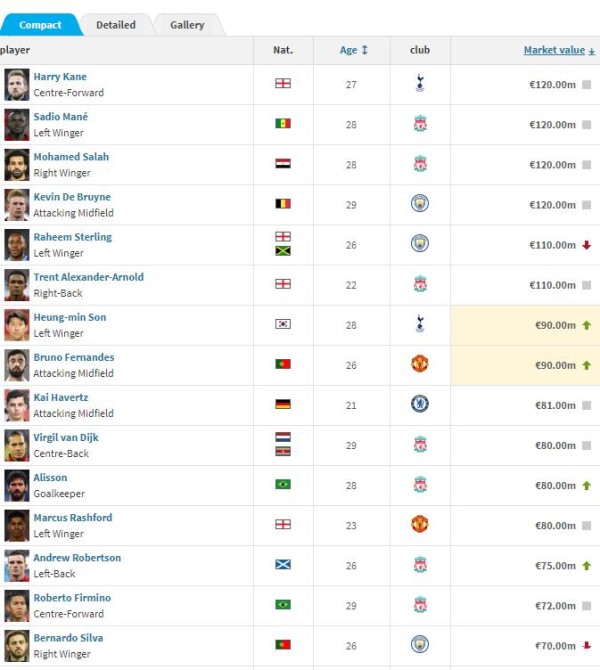
Task: Click Chelsea crest in Kai Havertz row
Action: click(x=420, y=404)
